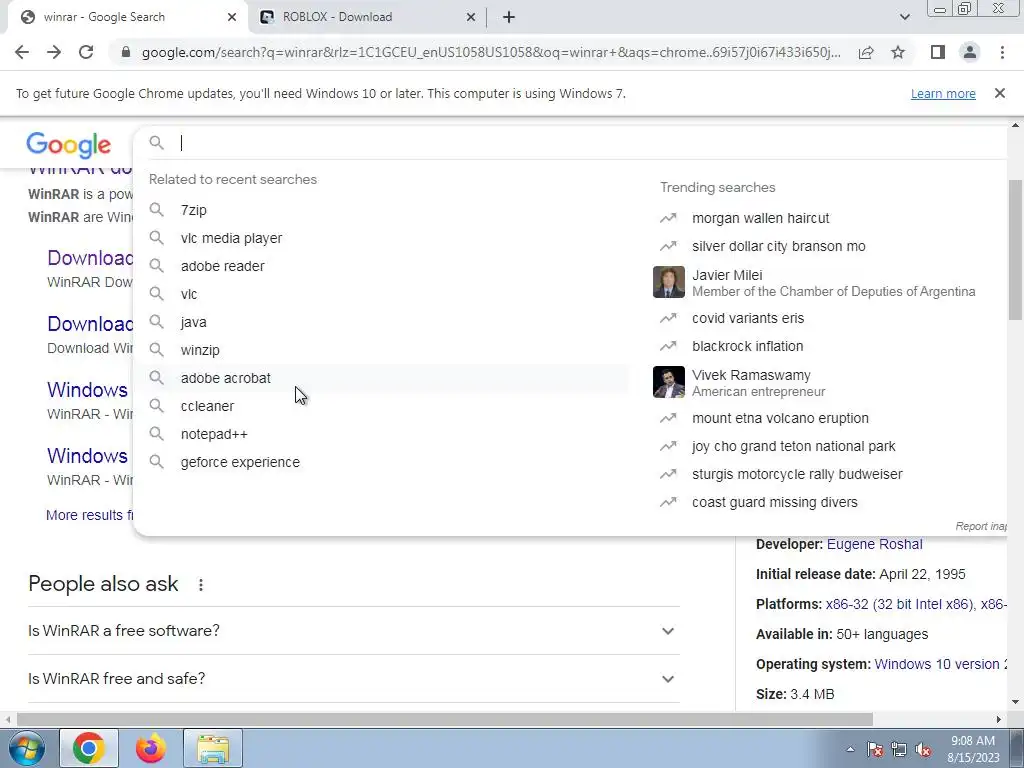Click the Javier Milei thumbnail photo

[x=669, y=282]
